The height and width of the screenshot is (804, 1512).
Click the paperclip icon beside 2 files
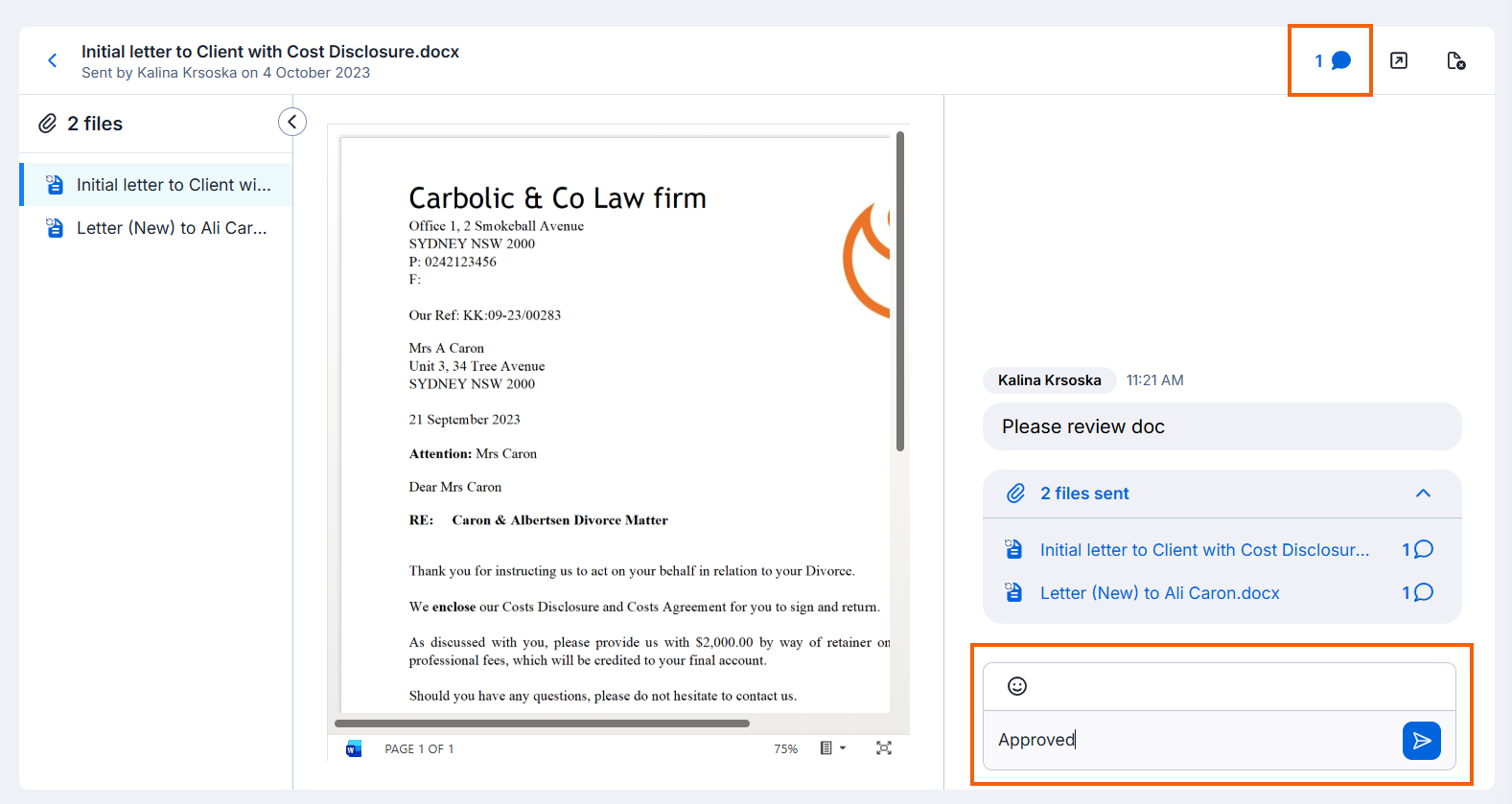(48, 124)
